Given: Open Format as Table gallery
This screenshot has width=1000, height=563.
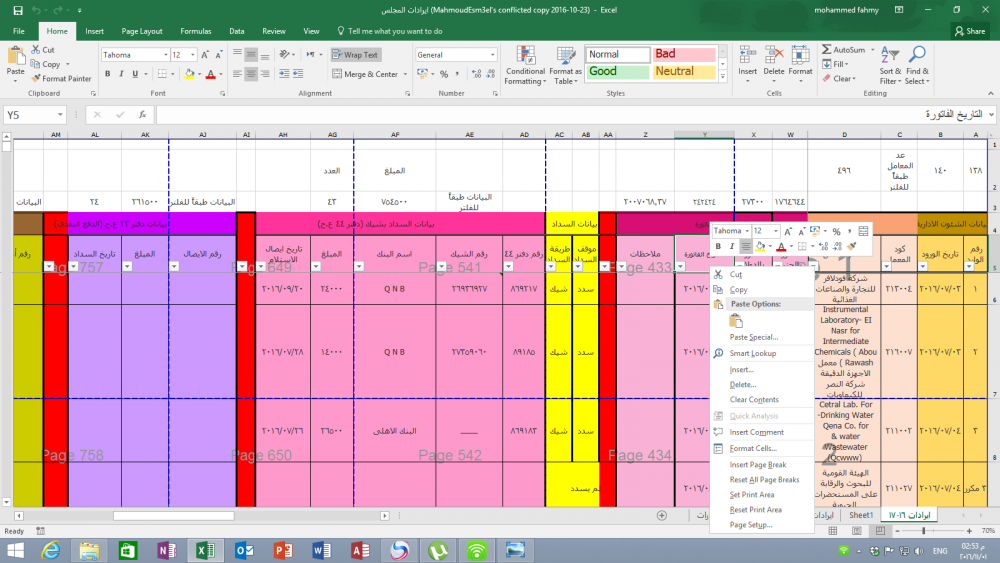Looking at the screenshot, I should click(565, 66).
